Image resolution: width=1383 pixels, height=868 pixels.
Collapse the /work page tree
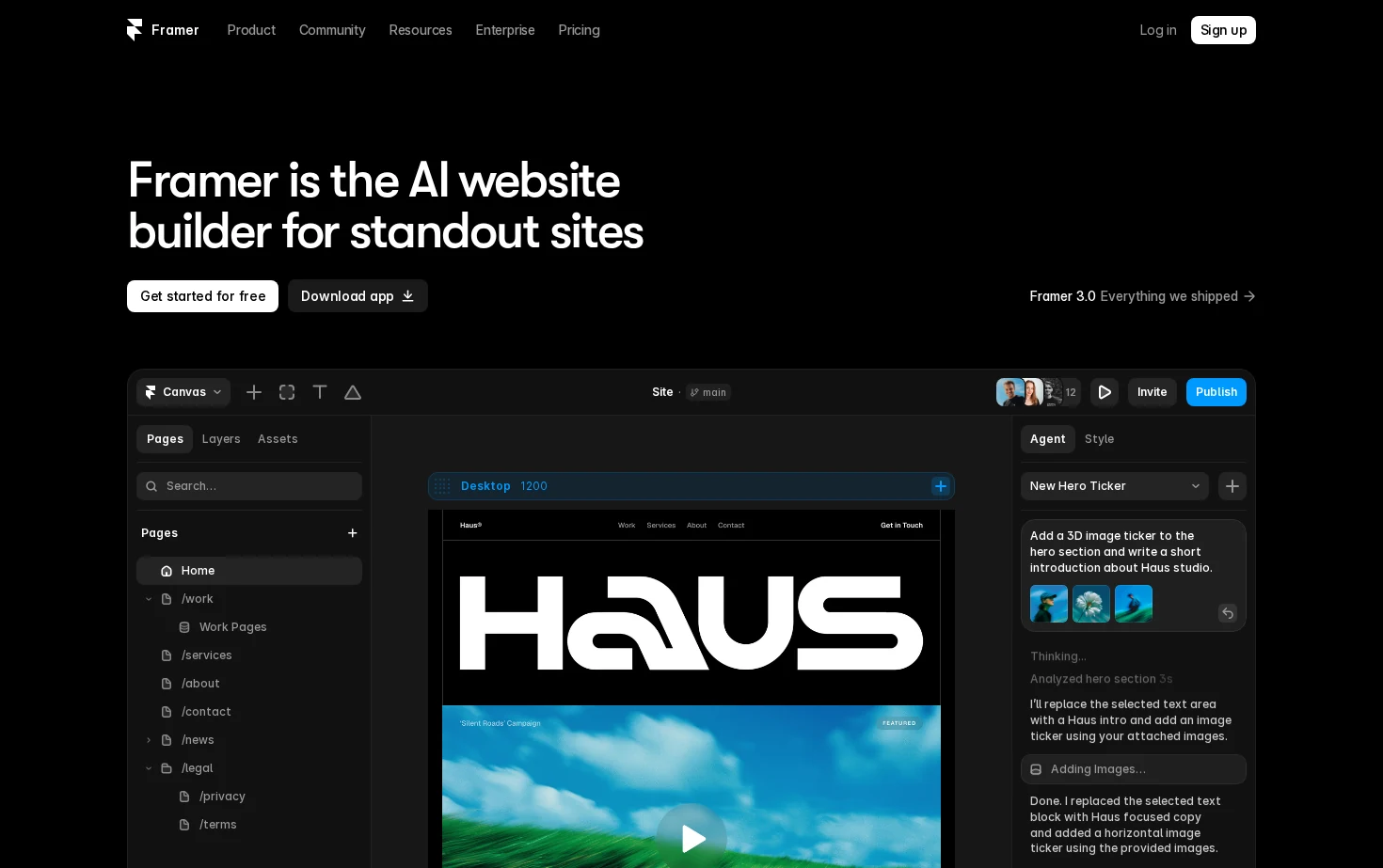click(149, 599)
